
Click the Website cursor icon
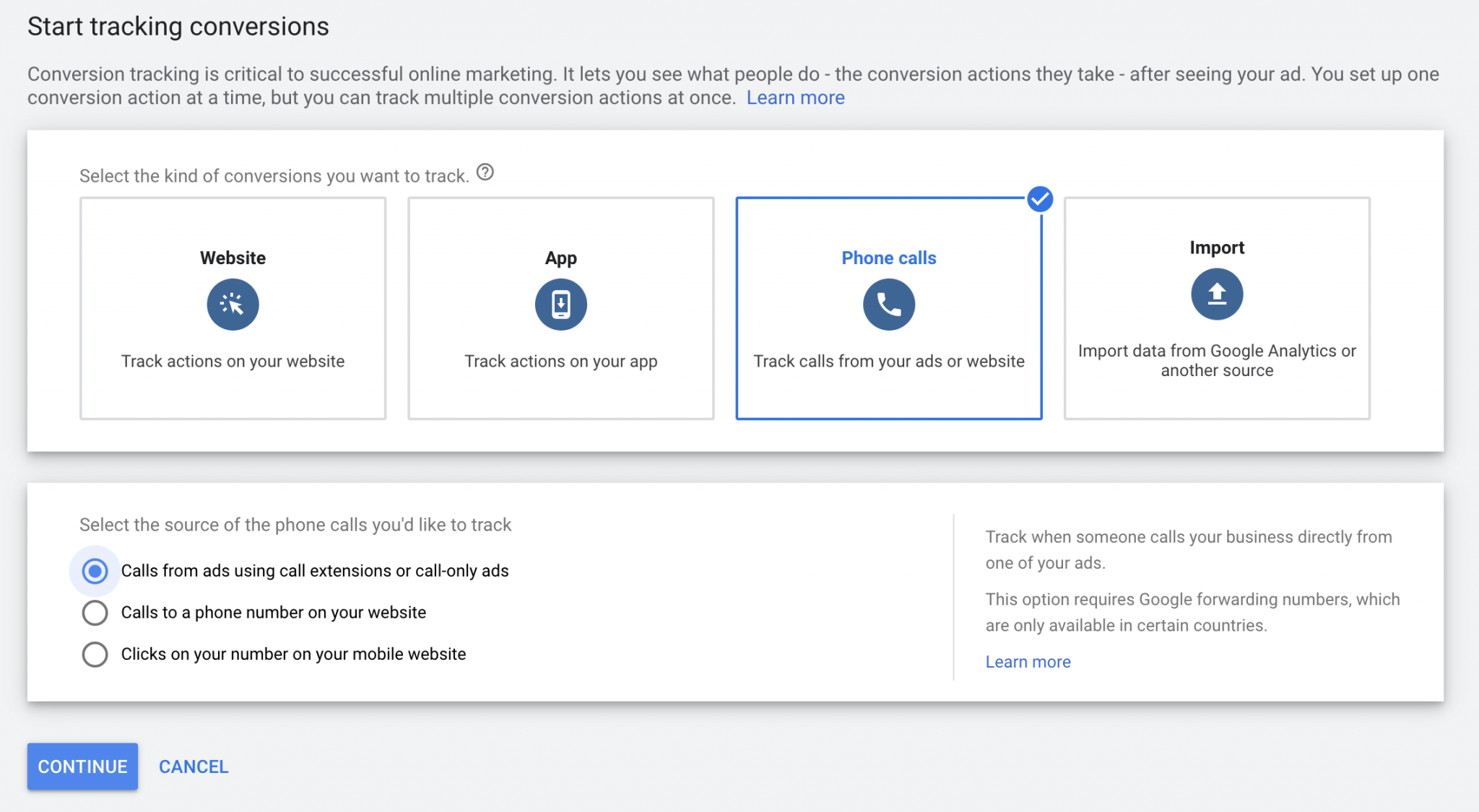pos(233,304)
